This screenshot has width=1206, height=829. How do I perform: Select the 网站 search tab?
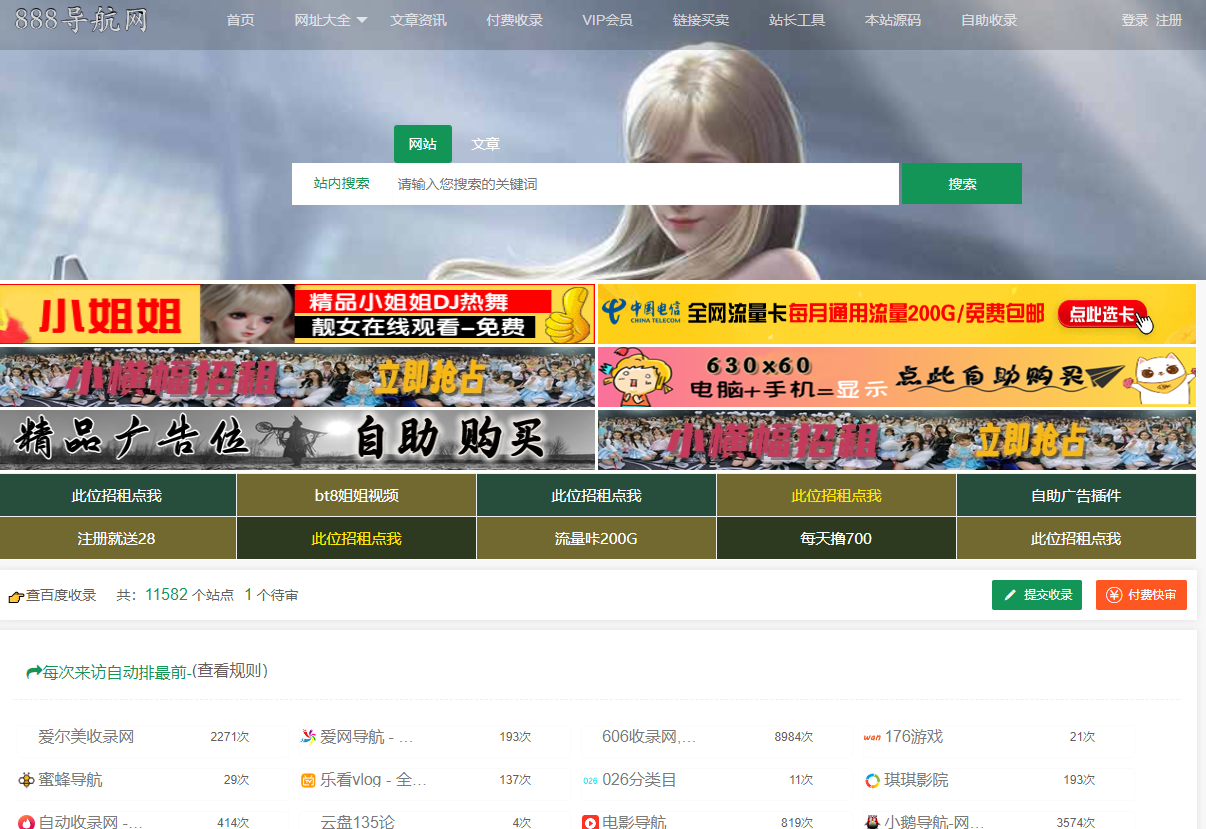pos(423,144)
